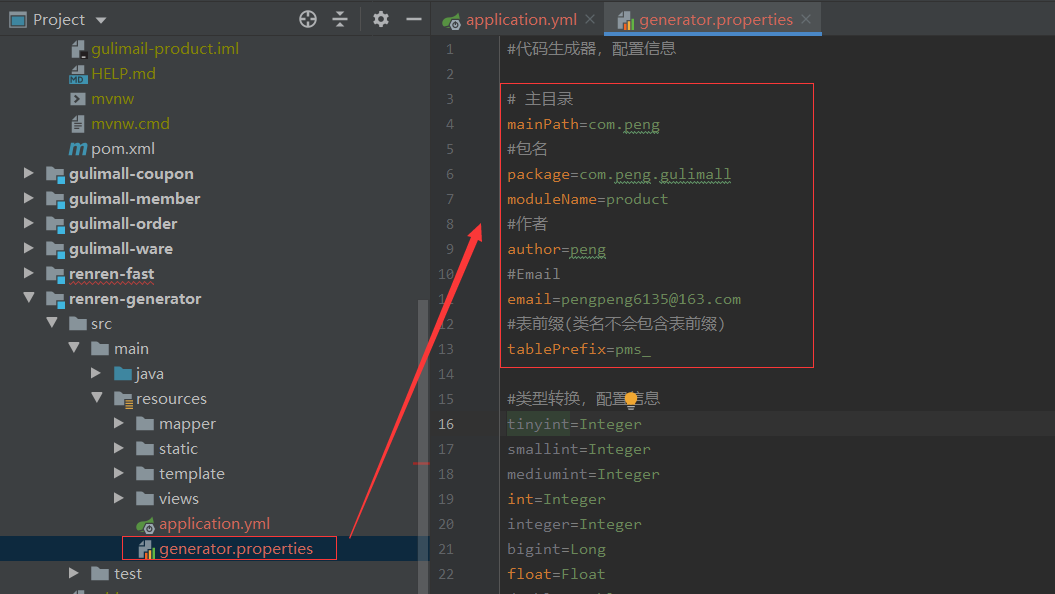Switch to the application.yml tab

tap(521, 20)
